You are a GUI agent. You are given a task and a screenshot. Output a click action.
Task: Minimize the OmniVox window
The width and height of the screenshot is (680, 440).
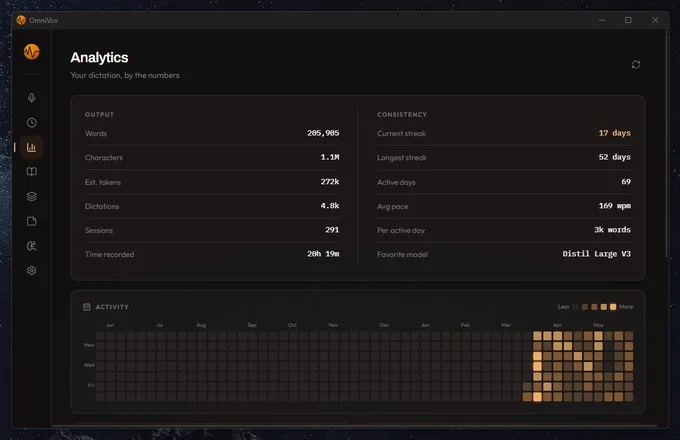click(x=602, y=20)
